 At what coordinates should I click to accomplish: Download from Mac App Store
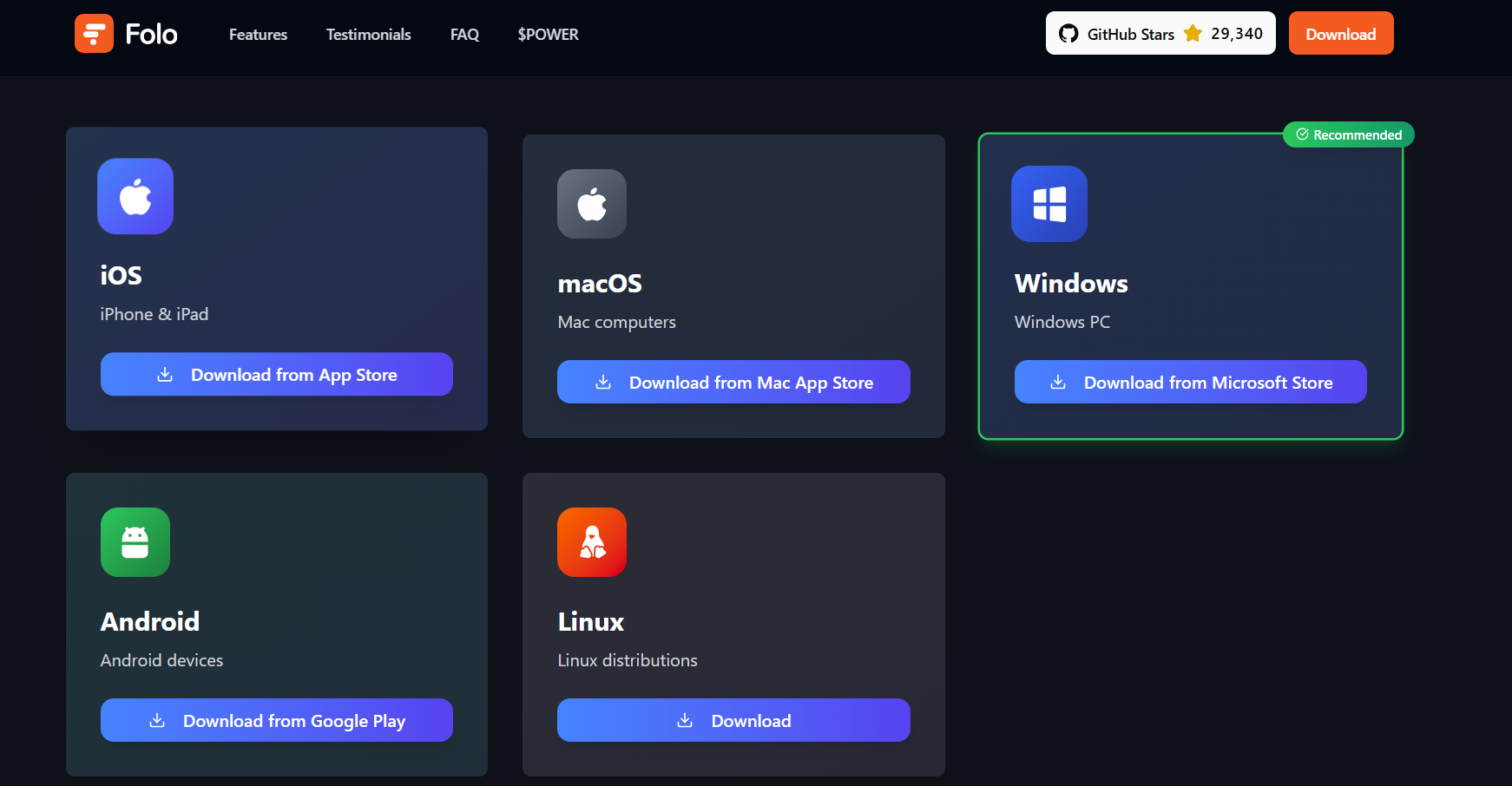point(733,382)
